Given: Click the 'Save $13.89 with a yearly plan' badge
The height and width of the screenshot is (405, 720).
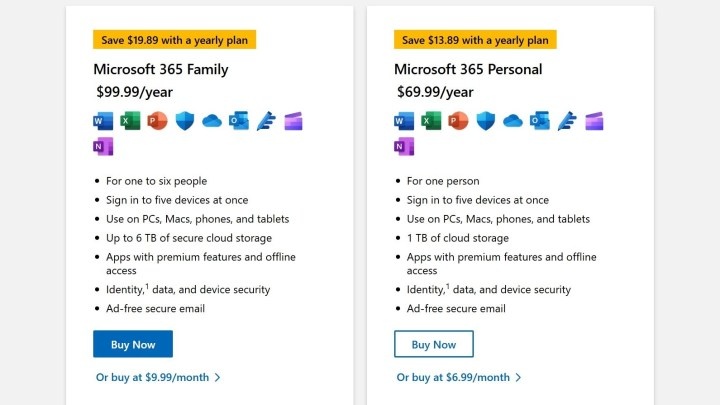Looking at the screenshot, I should point(475,40).
